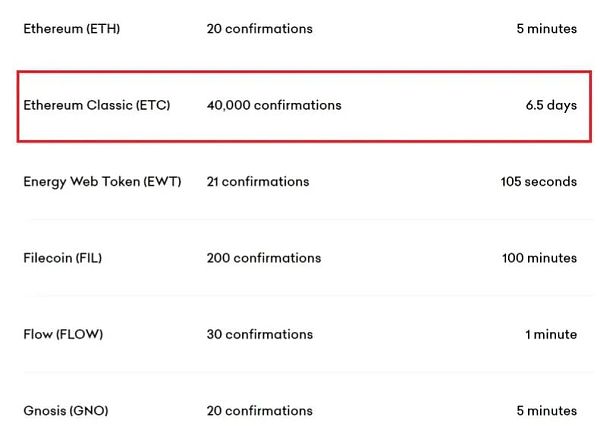The width and height of the screenshot is (600, 426).
Task: Click the 20 confirmations value for Gnosis
Action: pos(259,411)
